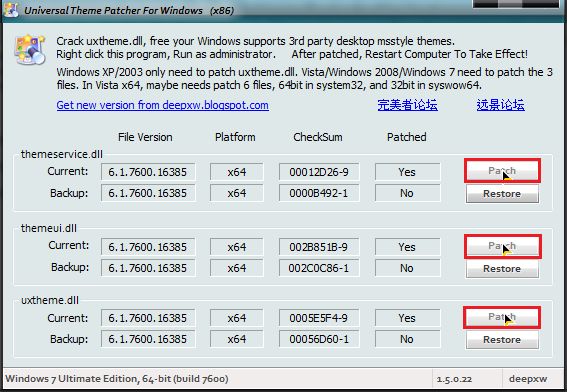The width and height of the screenshot is (567, 392).
Task: Click Windows 7 Ultimate Edition status text
Action: [117, 379]
